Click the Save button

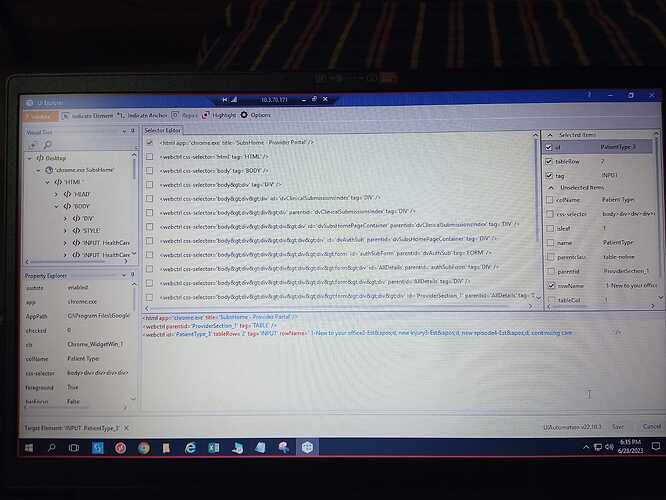(618, 427)
